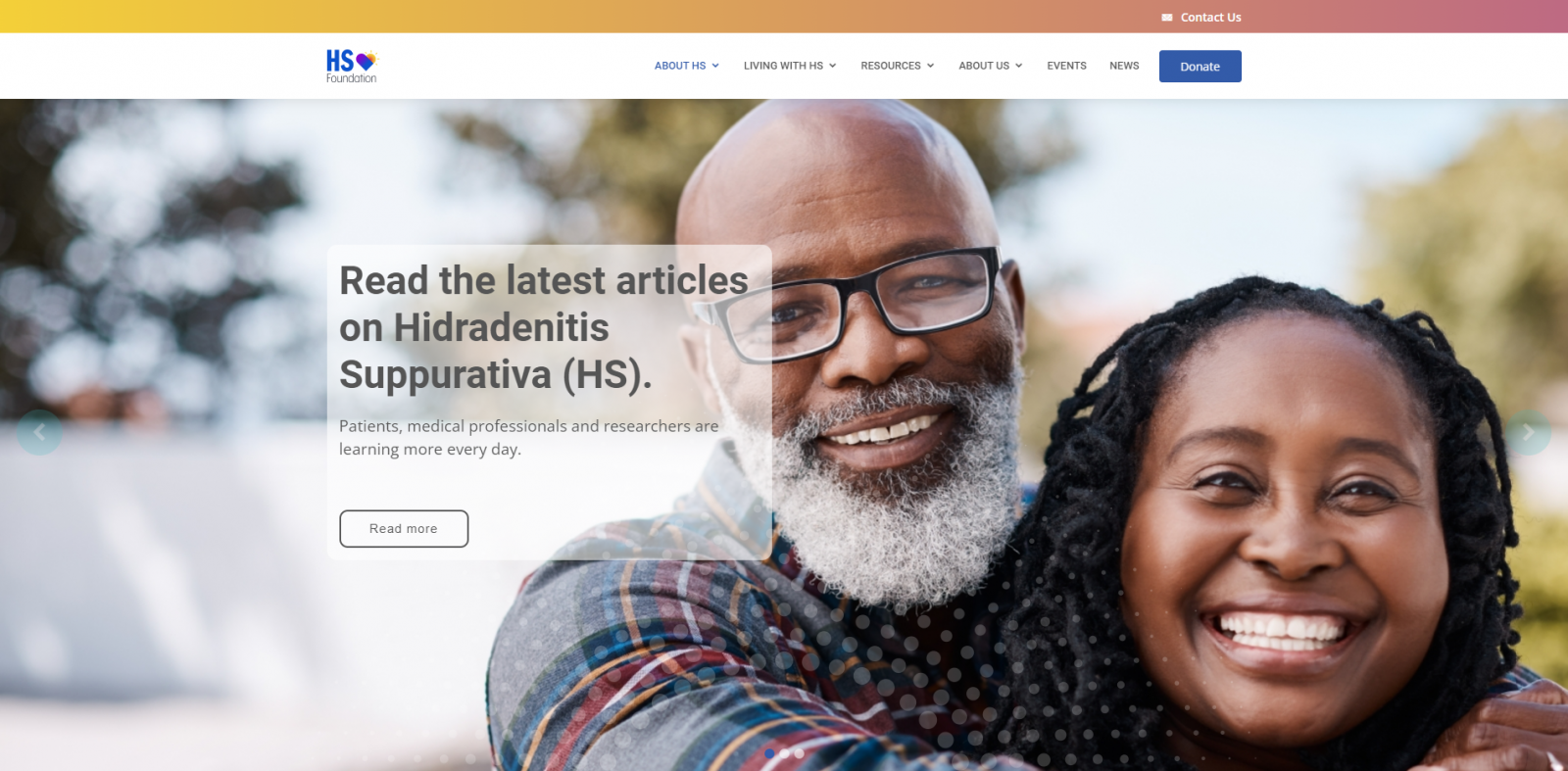Expand the About HS dropdown chevron
This screenshot has height=771, width=1568.
[715, 66]
